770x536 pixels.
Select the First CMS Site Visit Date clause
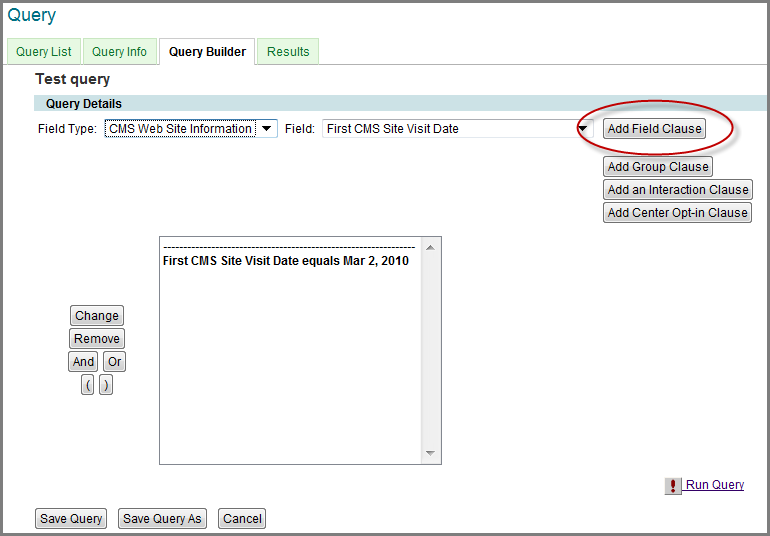[286, 261]
